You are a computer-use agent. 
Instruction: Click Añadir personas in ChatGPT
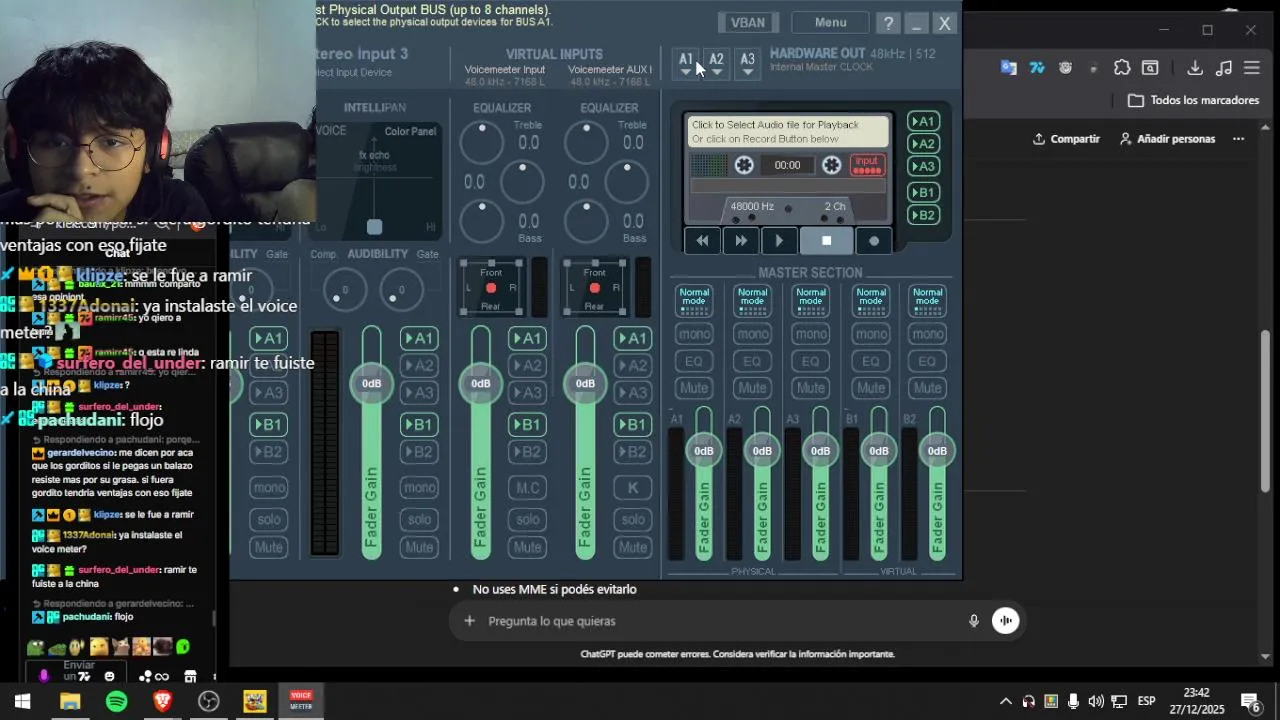click(1167, 139)
